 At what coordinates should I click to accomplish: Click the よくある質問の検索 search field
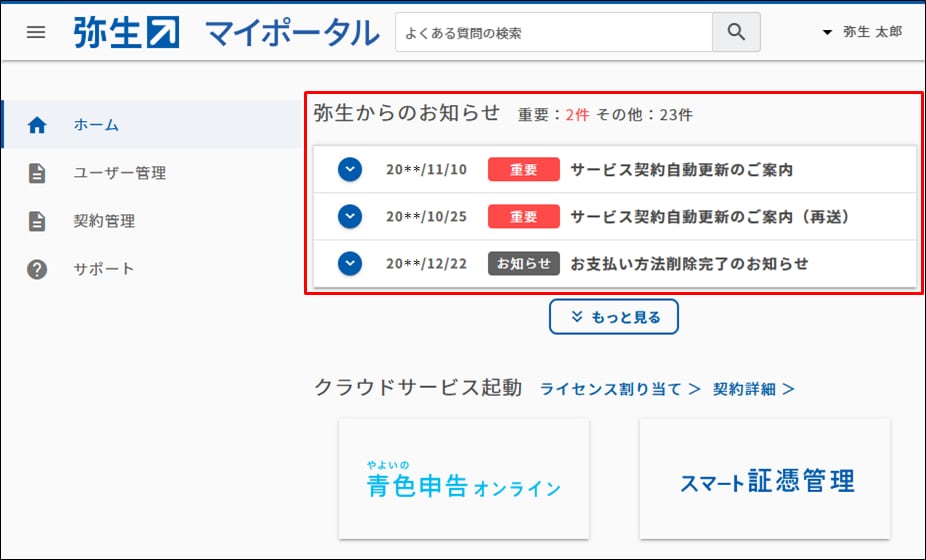point(553,32)
